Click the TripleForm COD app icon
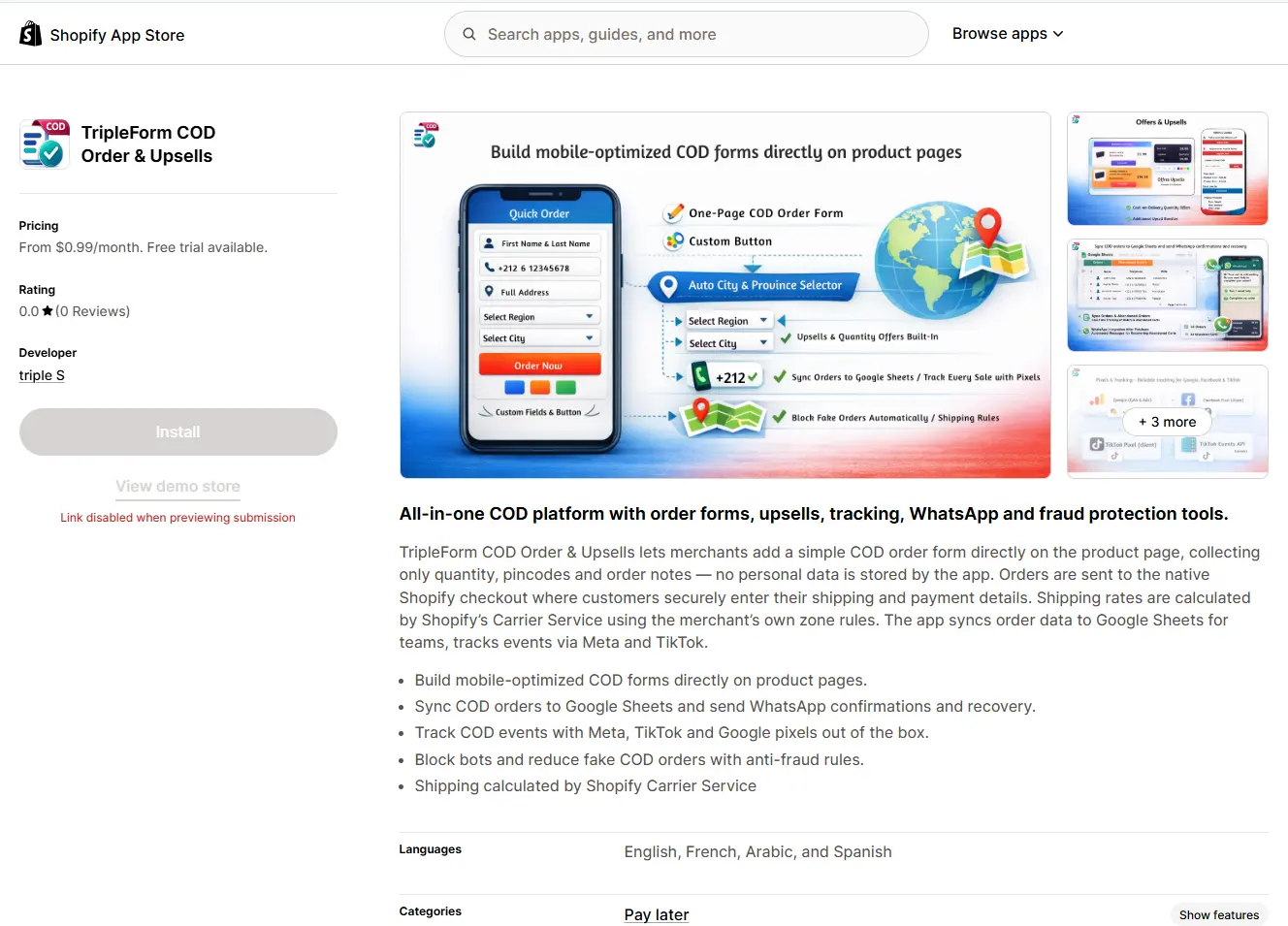1288x926 pixels. pos(45,144)
